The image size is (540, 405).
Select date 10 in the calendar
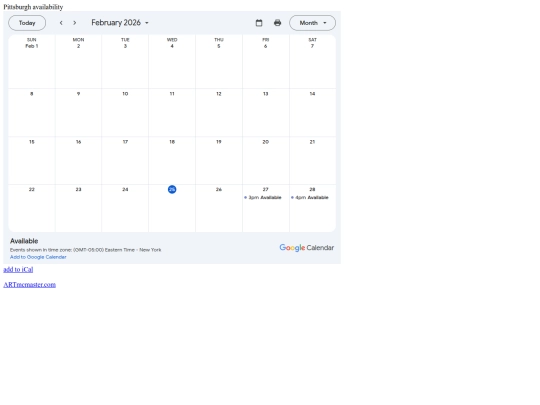point(125,94)
